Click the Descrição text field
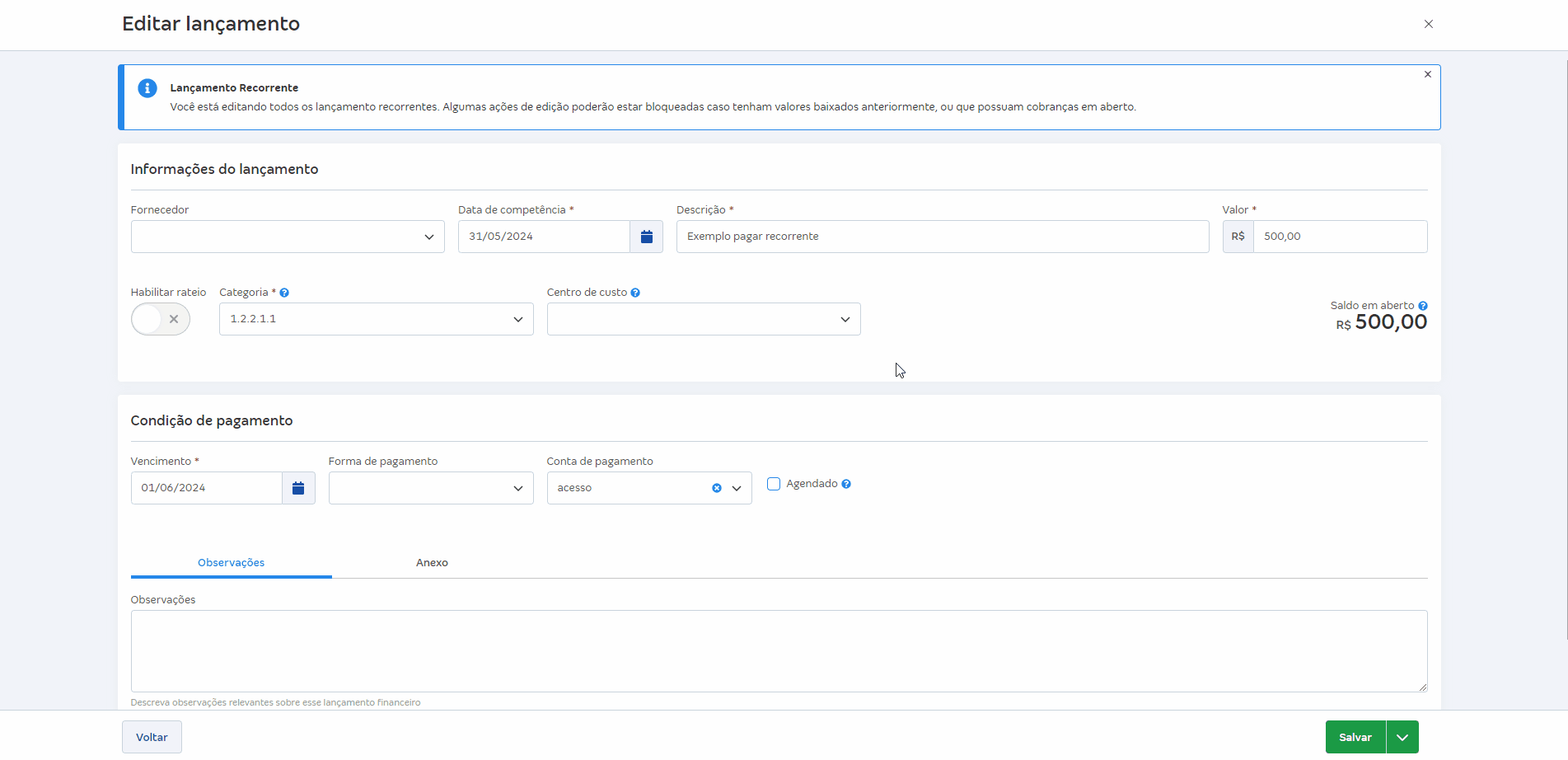Image resolution: width=1568 pixels, height=760 pixels. click(x=942, y=237)
